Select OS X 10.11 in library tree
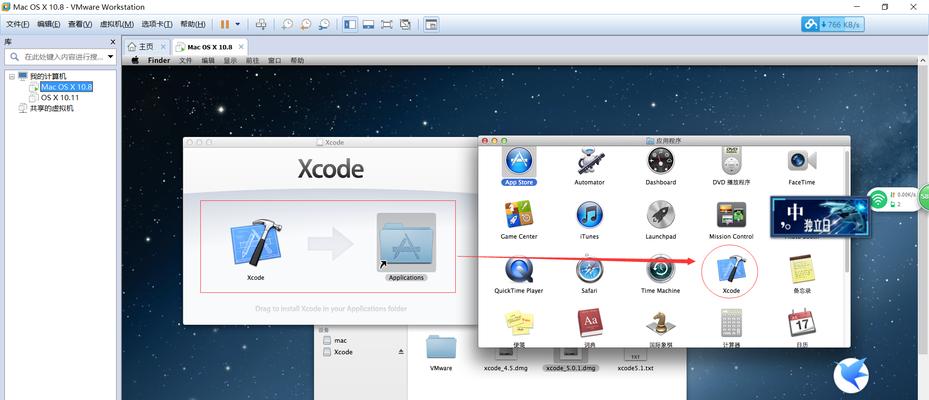Screen dimensions: 929x400 [59, 97]
